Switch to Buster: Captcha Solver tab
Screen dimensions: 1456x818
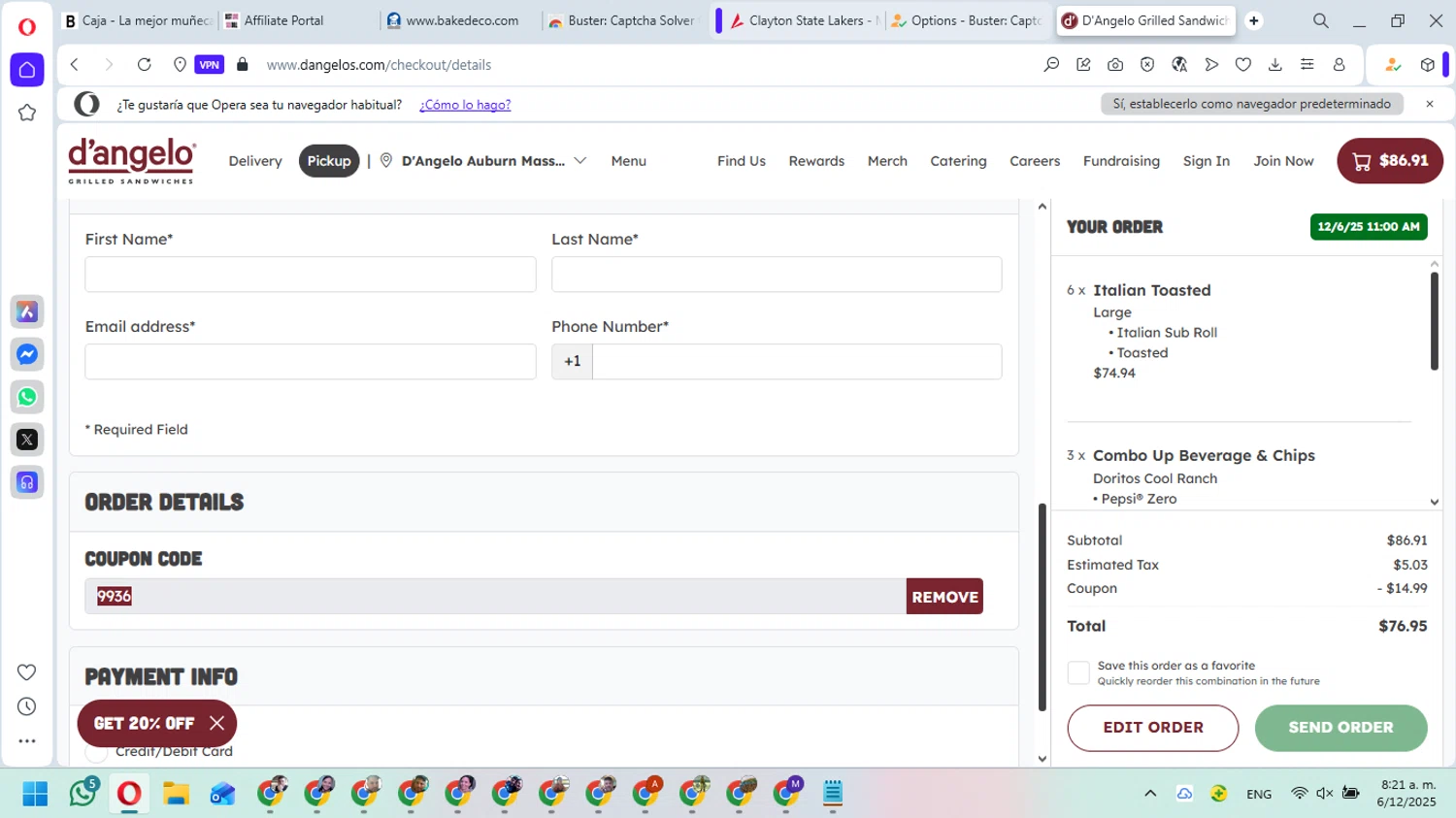click(621, 20)
